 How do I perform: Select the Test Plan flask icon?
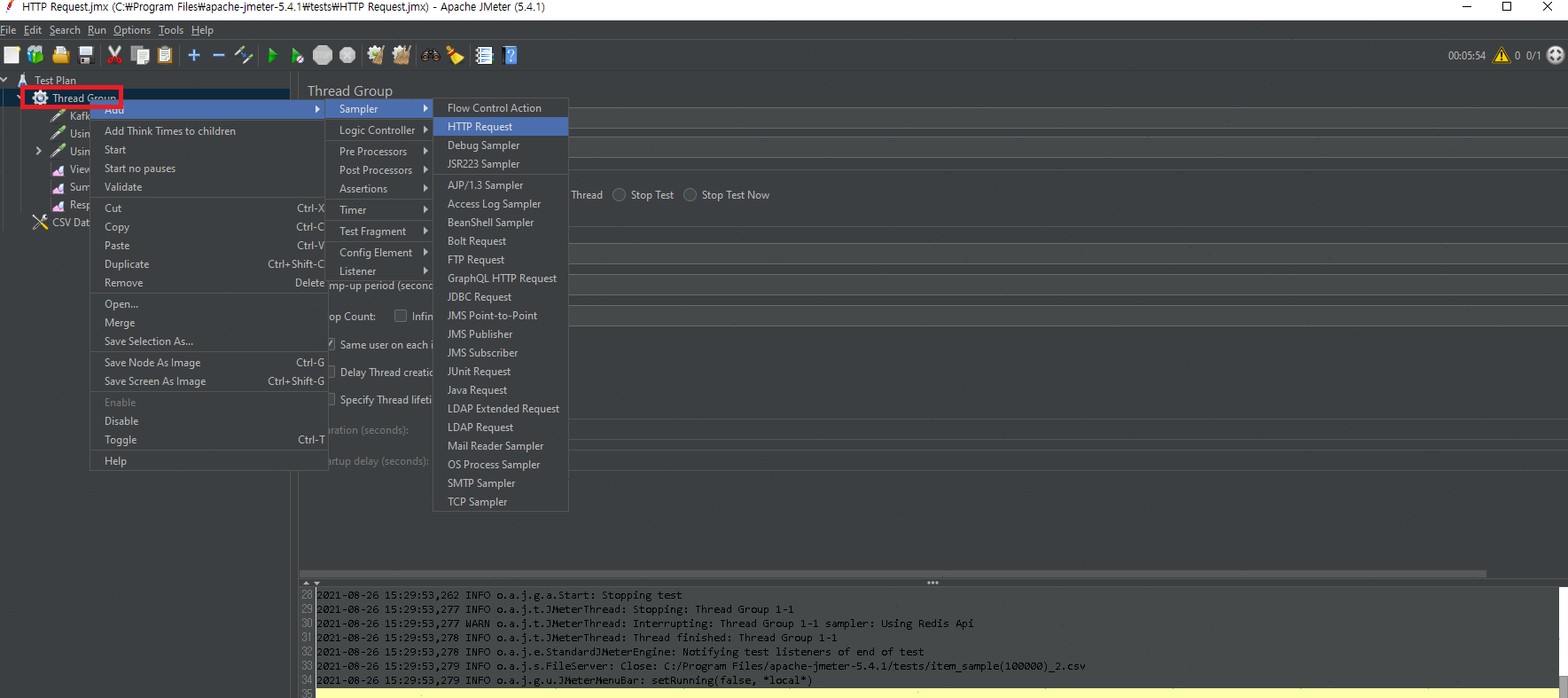point(23,80)
